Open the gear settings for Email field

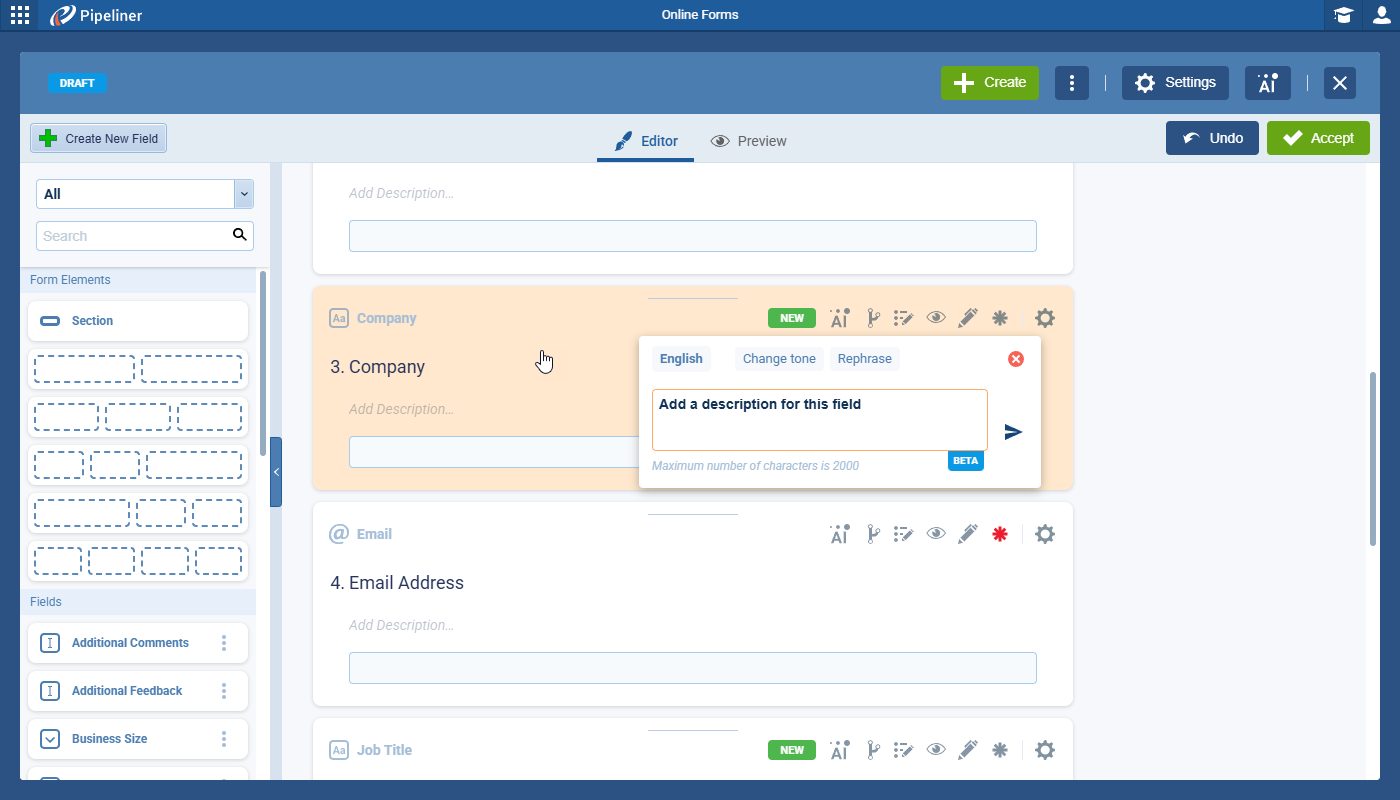[1044, 534]
